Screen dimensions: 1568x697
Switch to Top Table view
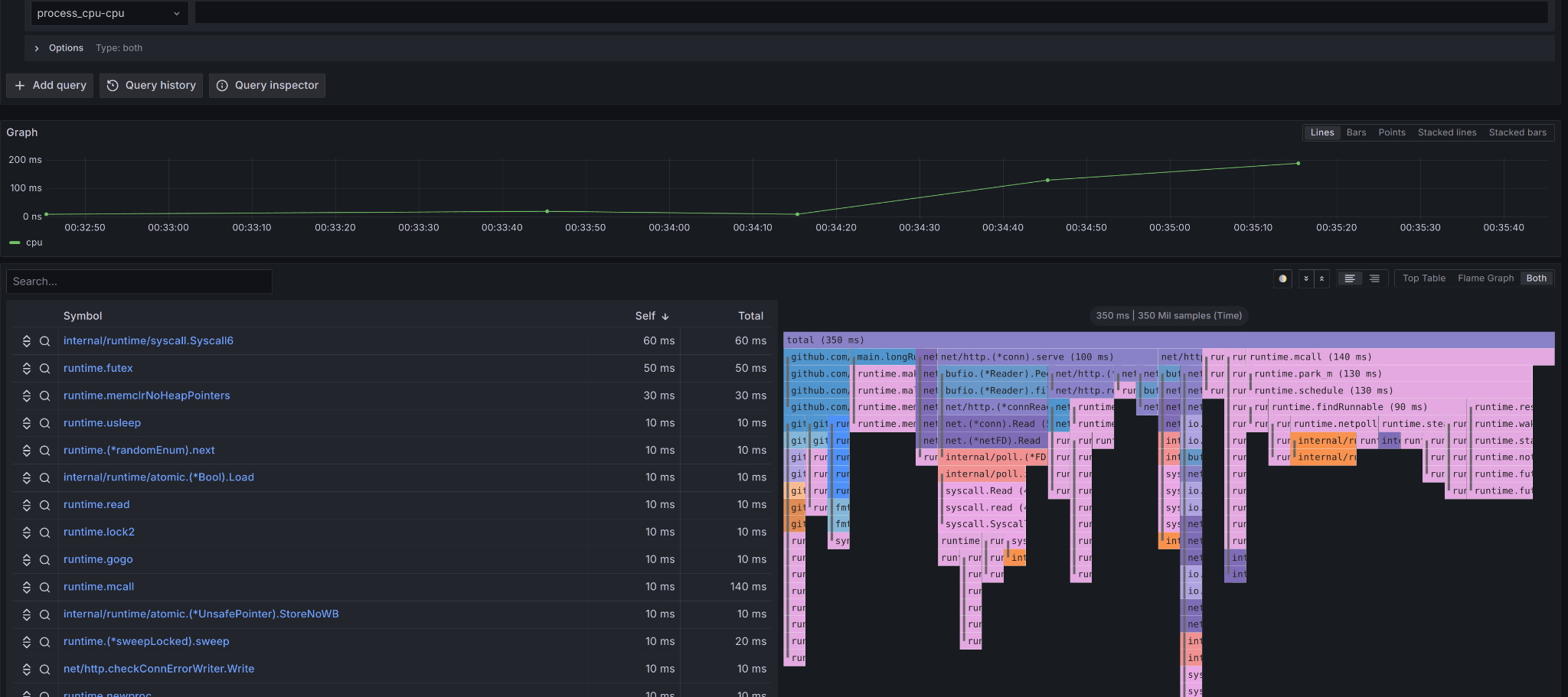tap(1423, 278)
